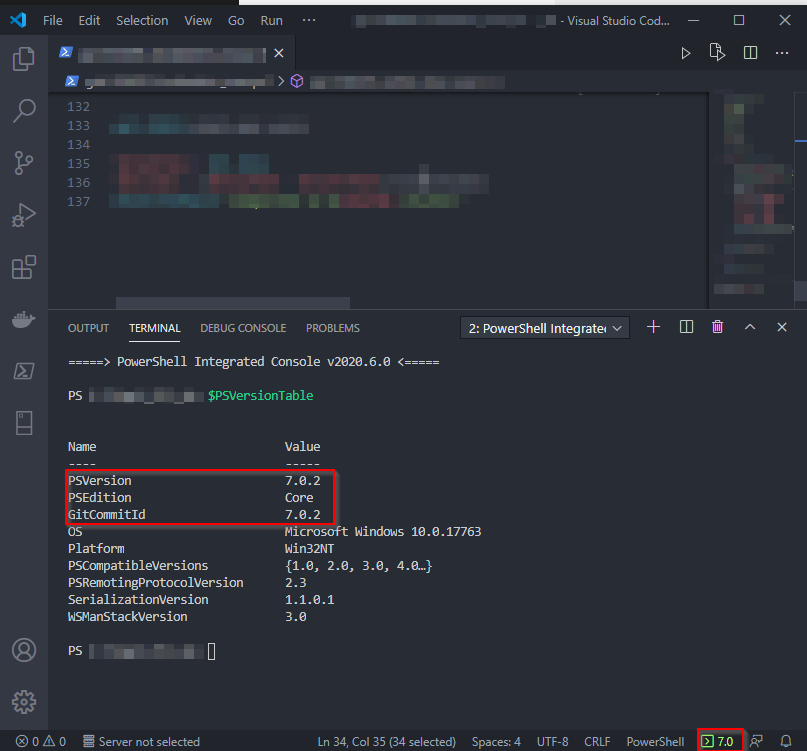Image resolution: width=807 pixels, height=751 pixels.
Task: Create a new terminal with plus icon
Action: 654,327
